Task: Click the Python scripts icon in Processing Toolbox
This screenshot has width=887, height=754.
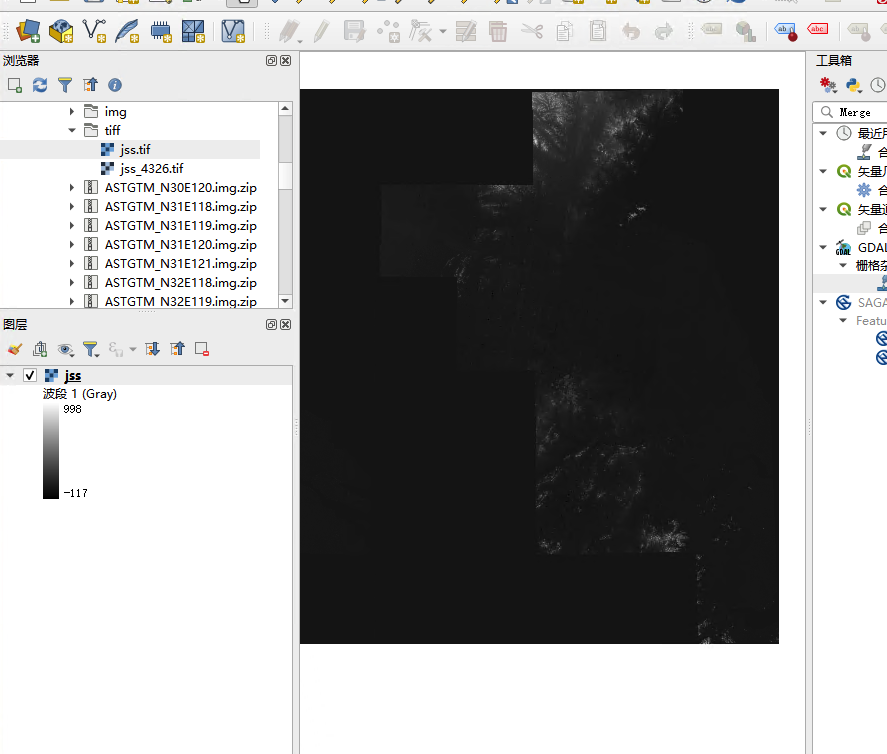Action: [x=853, y=84]
